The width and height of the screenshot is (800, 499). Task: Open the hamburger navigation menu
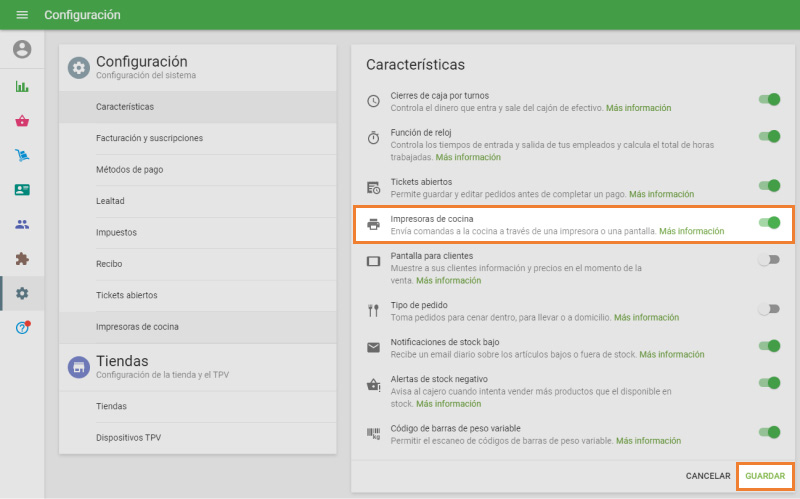[22, 15]
